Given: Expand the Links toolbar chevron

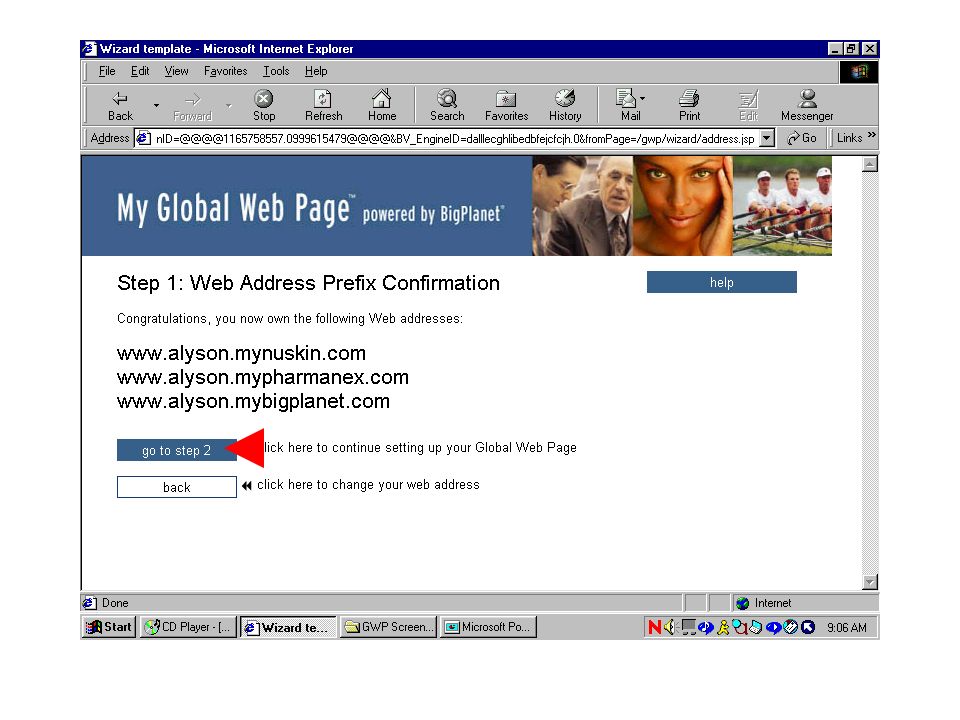Looking at the screenshot, I should 871,135.
